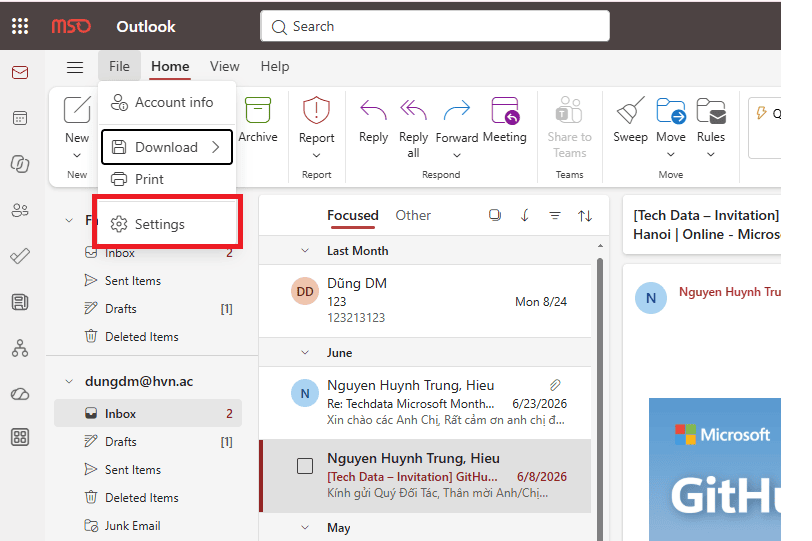Open the Download submenu
812x541 pixels.
coord(167,147)
